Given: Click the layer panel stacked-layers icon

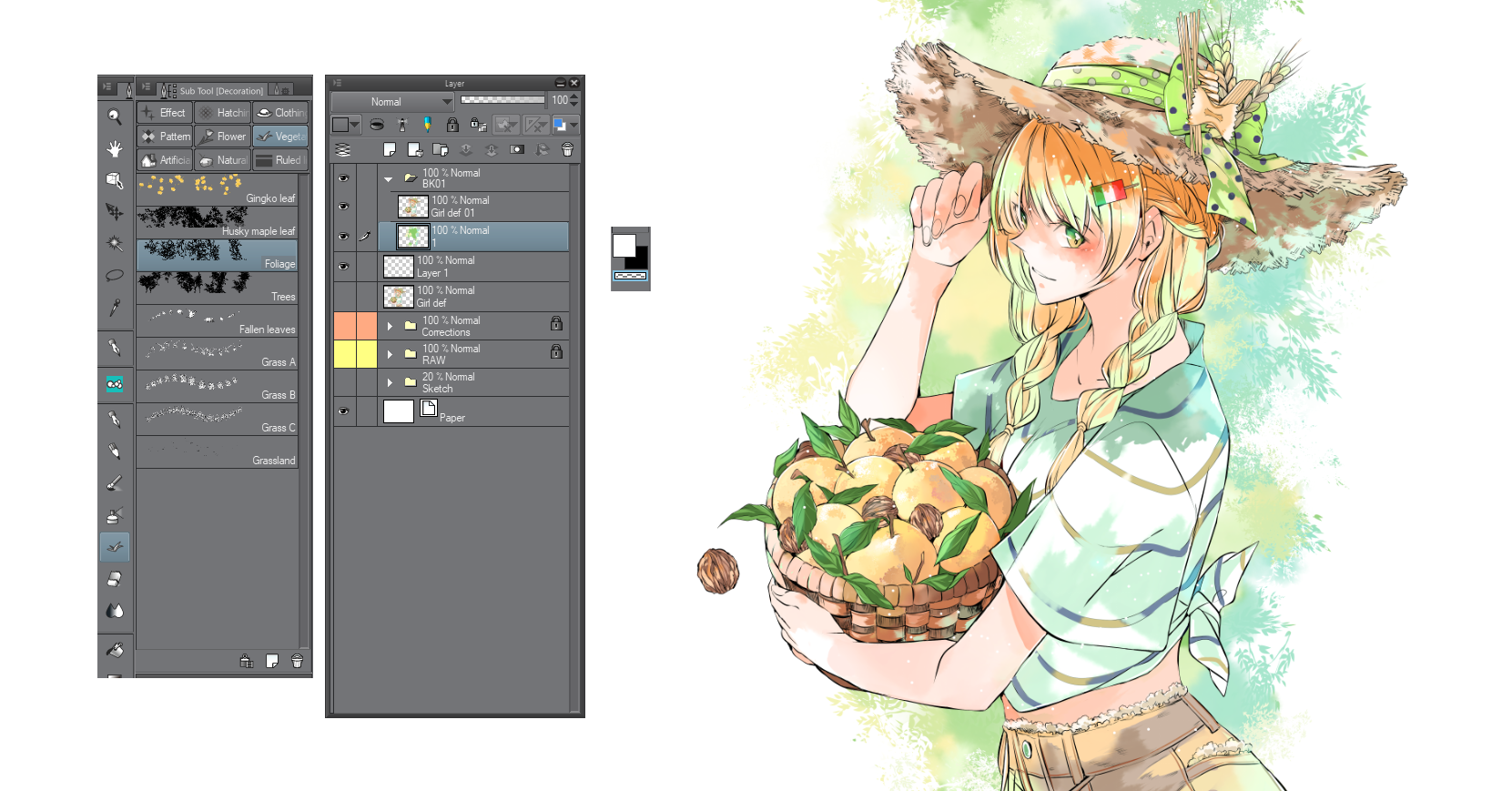Looking at the screenshot, I should [x=343, y=149].
